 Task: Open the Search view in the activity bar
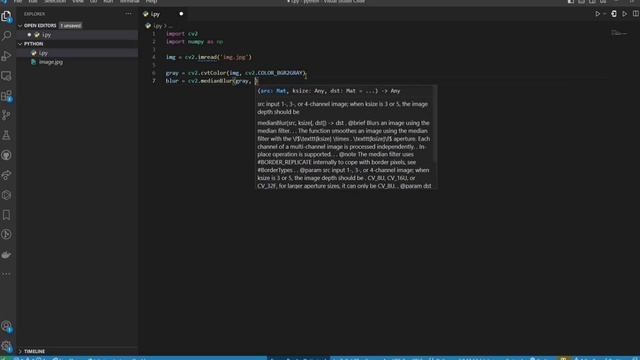coord(7,36)
